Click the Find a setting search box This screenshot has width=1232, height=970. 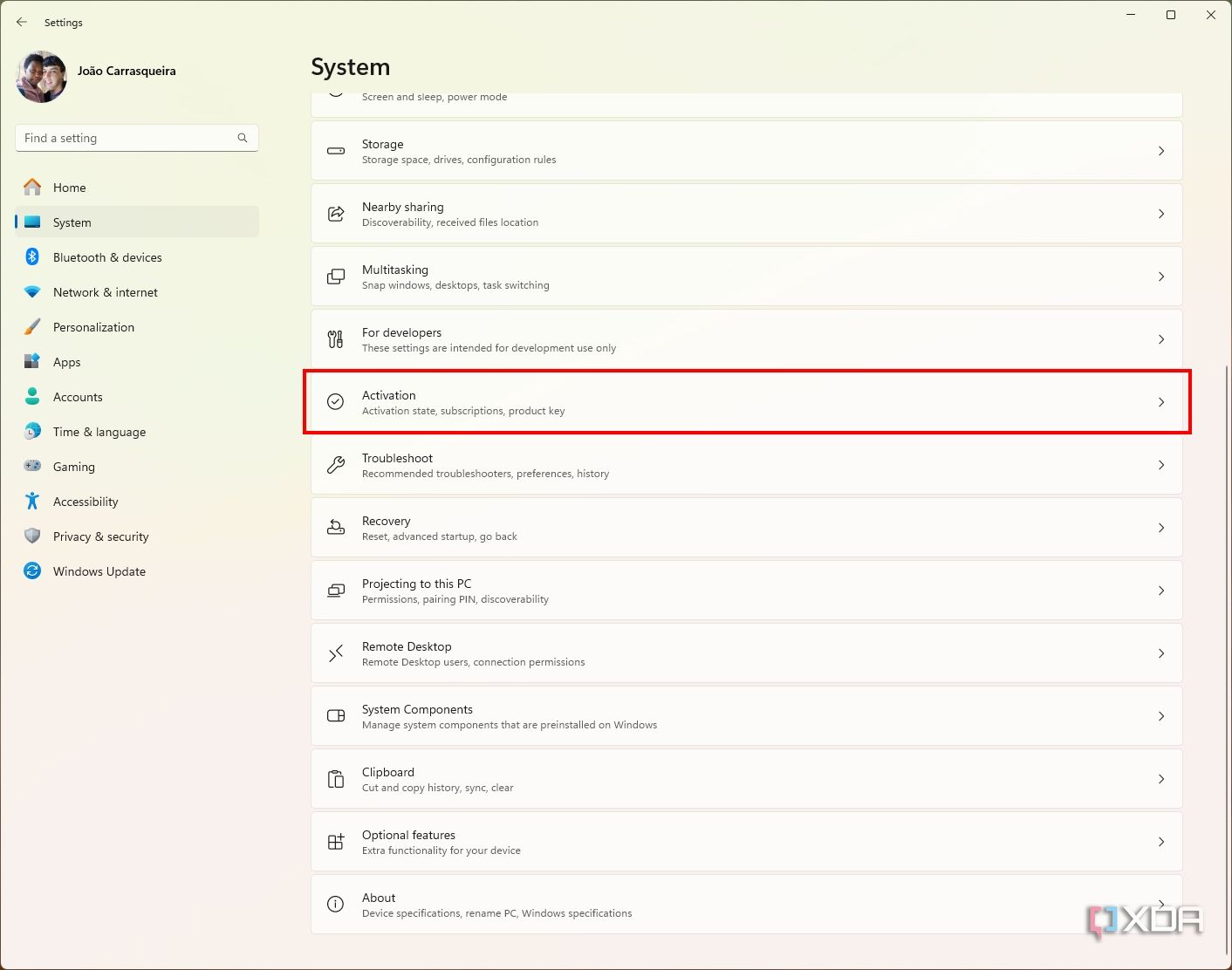137,138
